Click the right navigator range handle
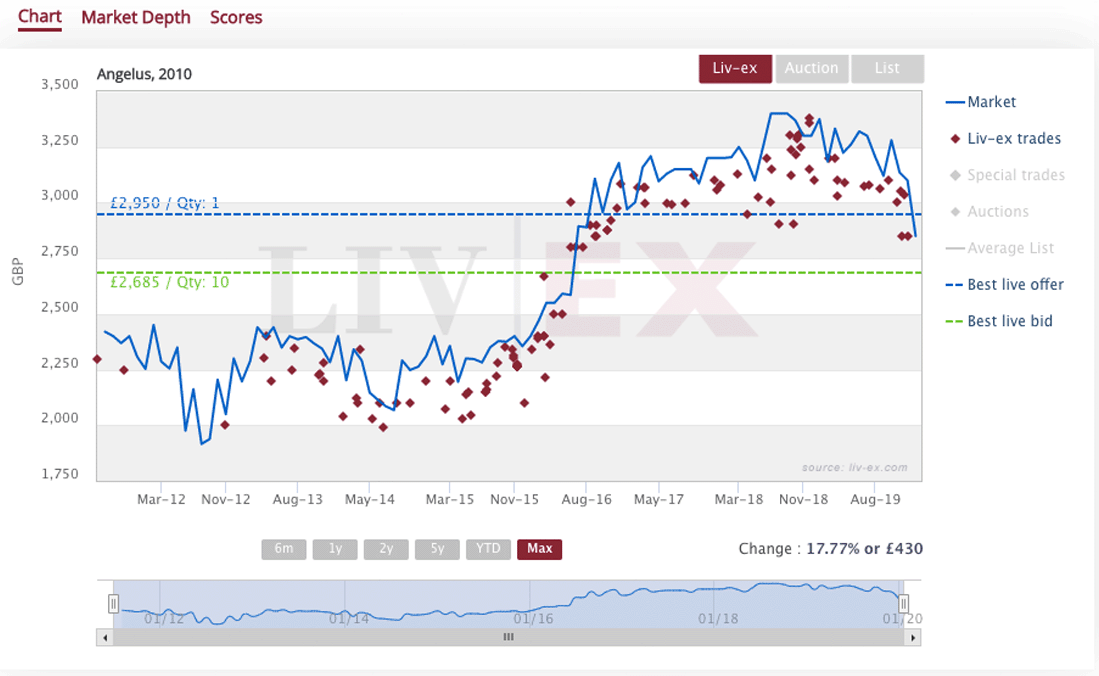Image resolution: width=1099 pixels, height=676 pixels. (904, 604)
